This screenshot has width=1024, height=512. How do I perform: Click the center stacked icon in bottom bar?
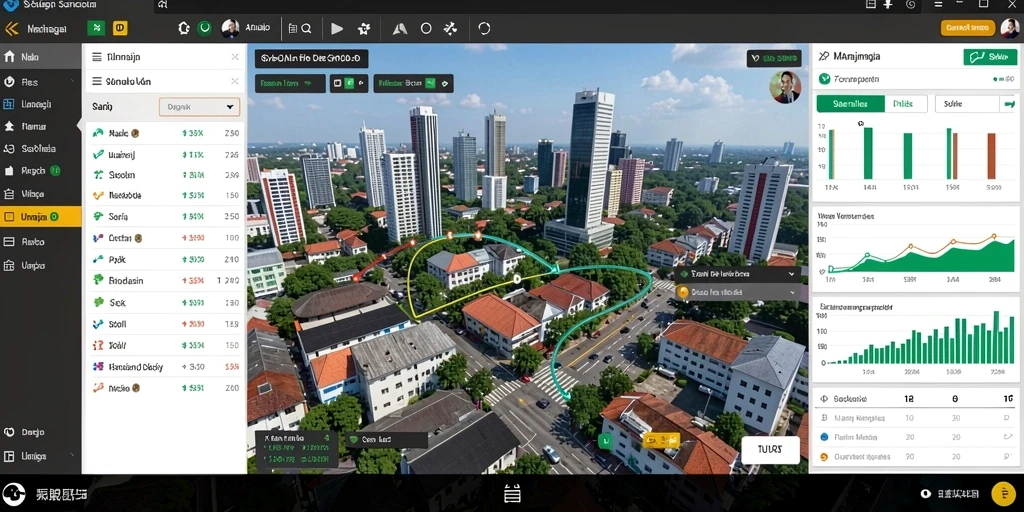[513, 494]
